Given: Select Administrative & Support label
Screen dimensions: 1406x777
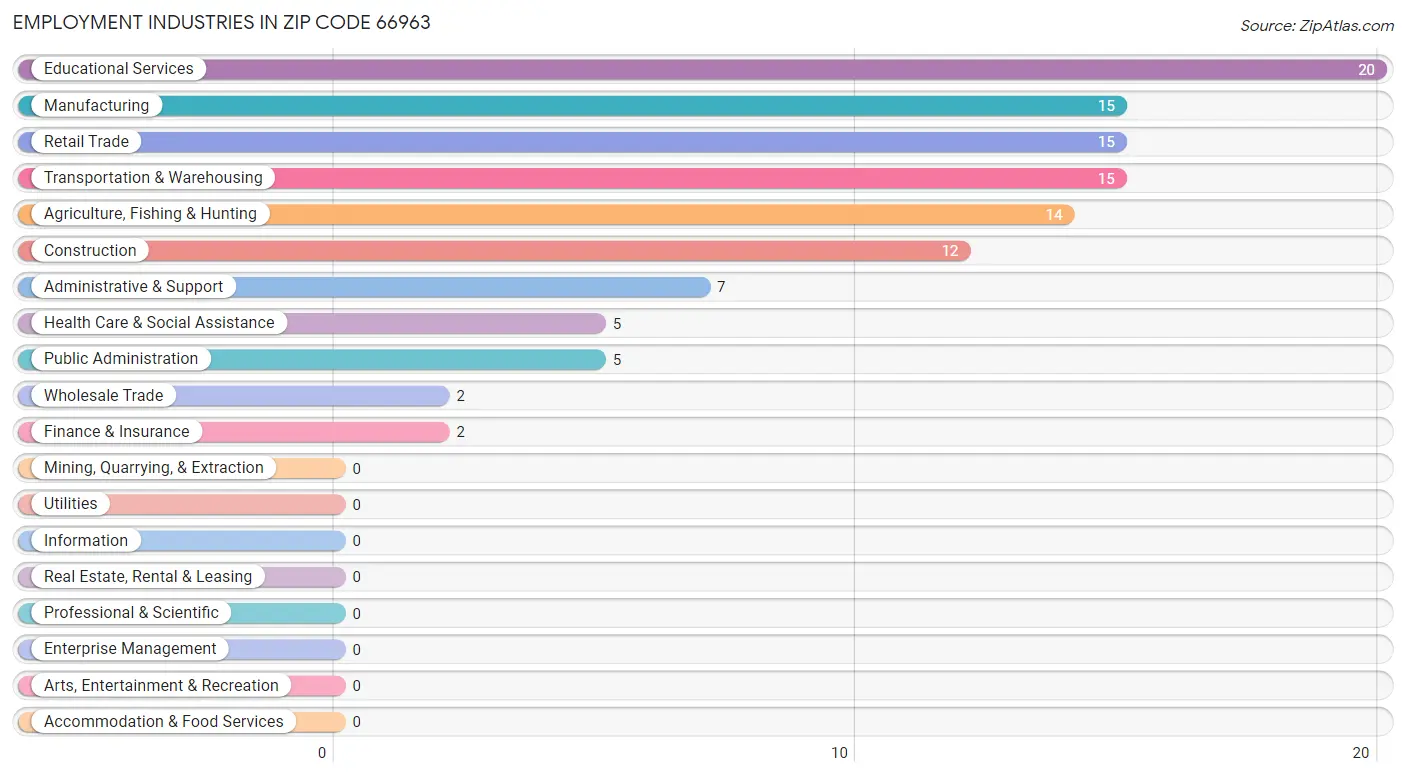Looking at the screenshot, I should (x=133, y=287).
